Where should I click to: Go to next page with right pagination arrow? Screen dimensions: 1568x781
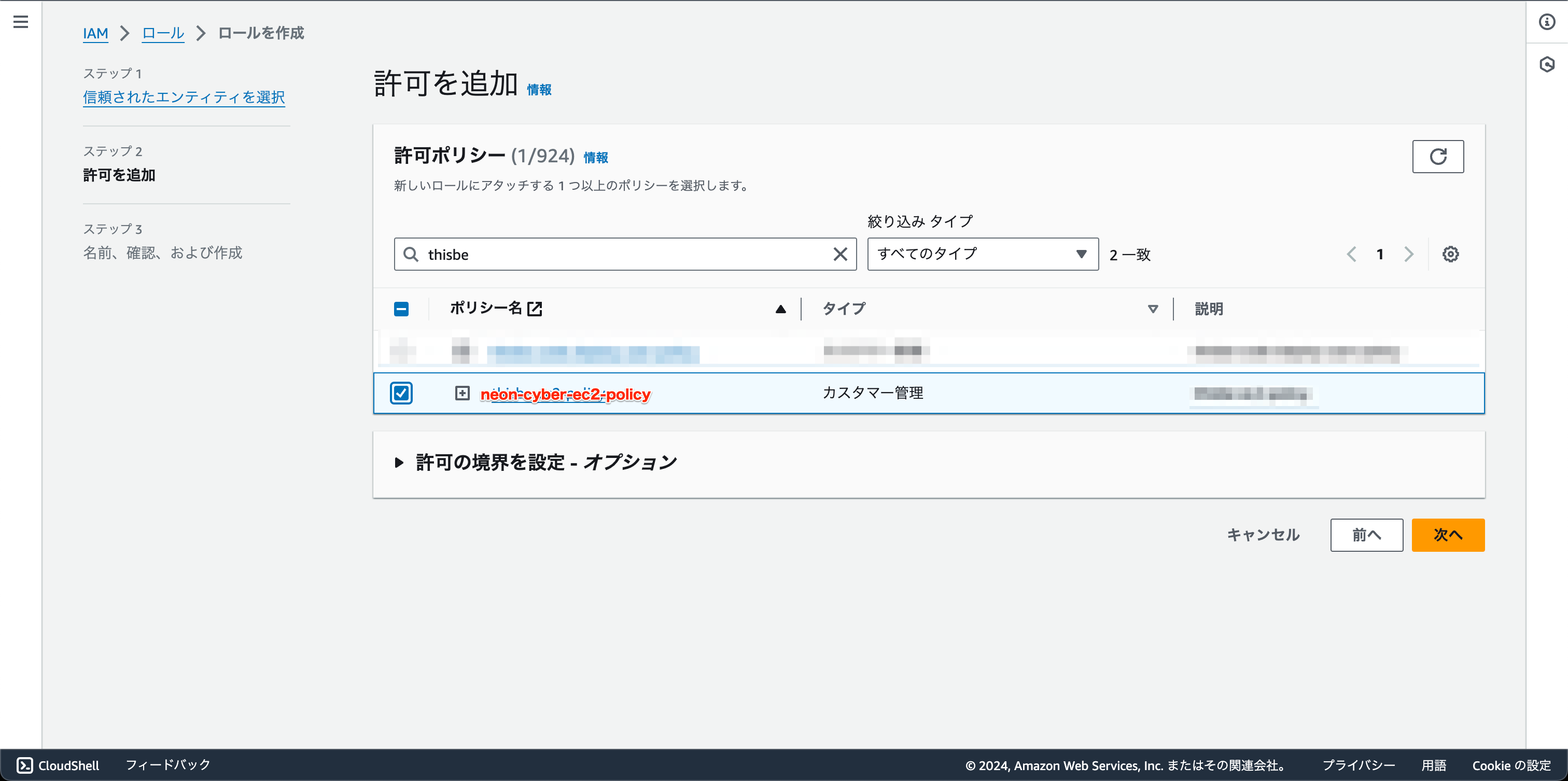tap(1408, 254)
